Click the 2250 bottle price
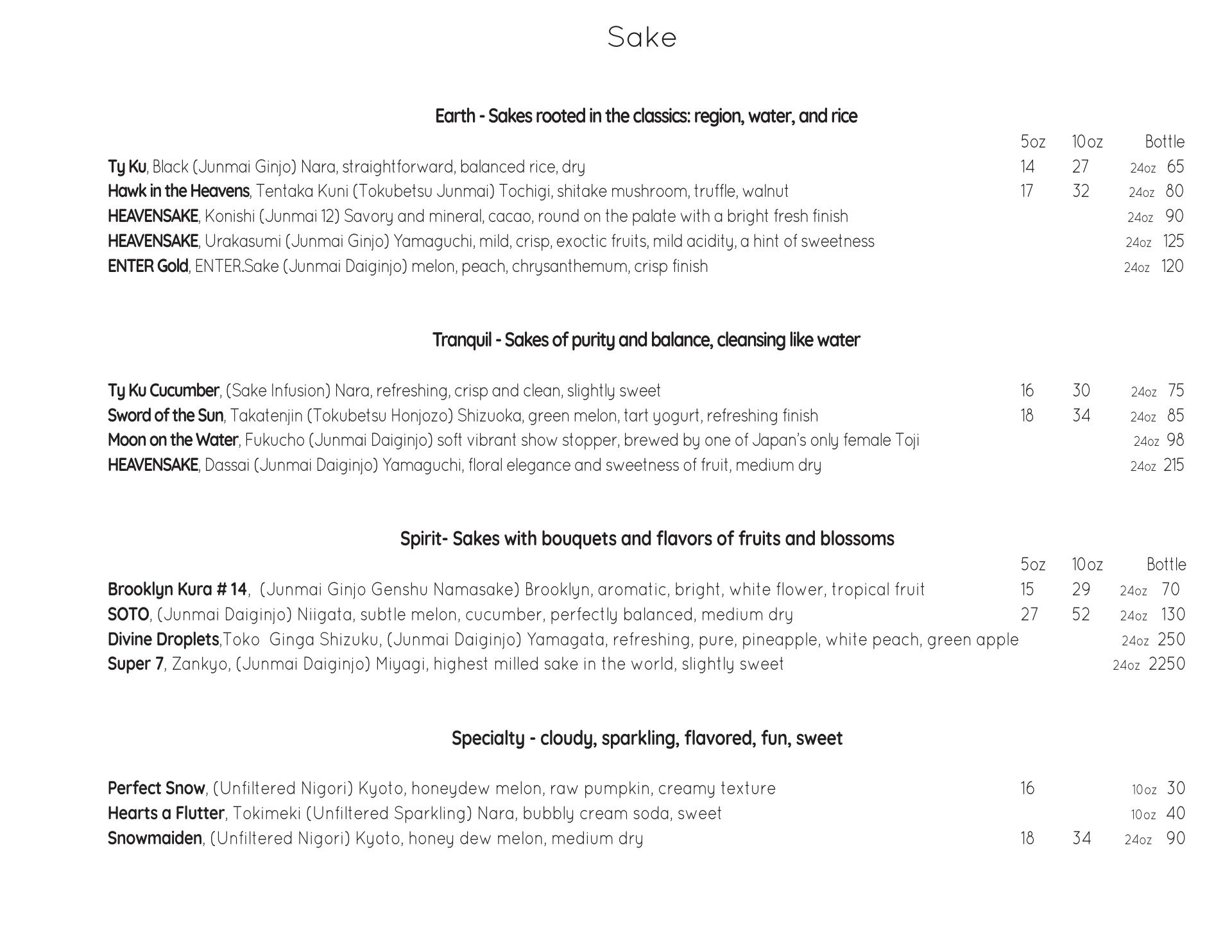The image size is (1232, 952). click(x=1167, y=664)
